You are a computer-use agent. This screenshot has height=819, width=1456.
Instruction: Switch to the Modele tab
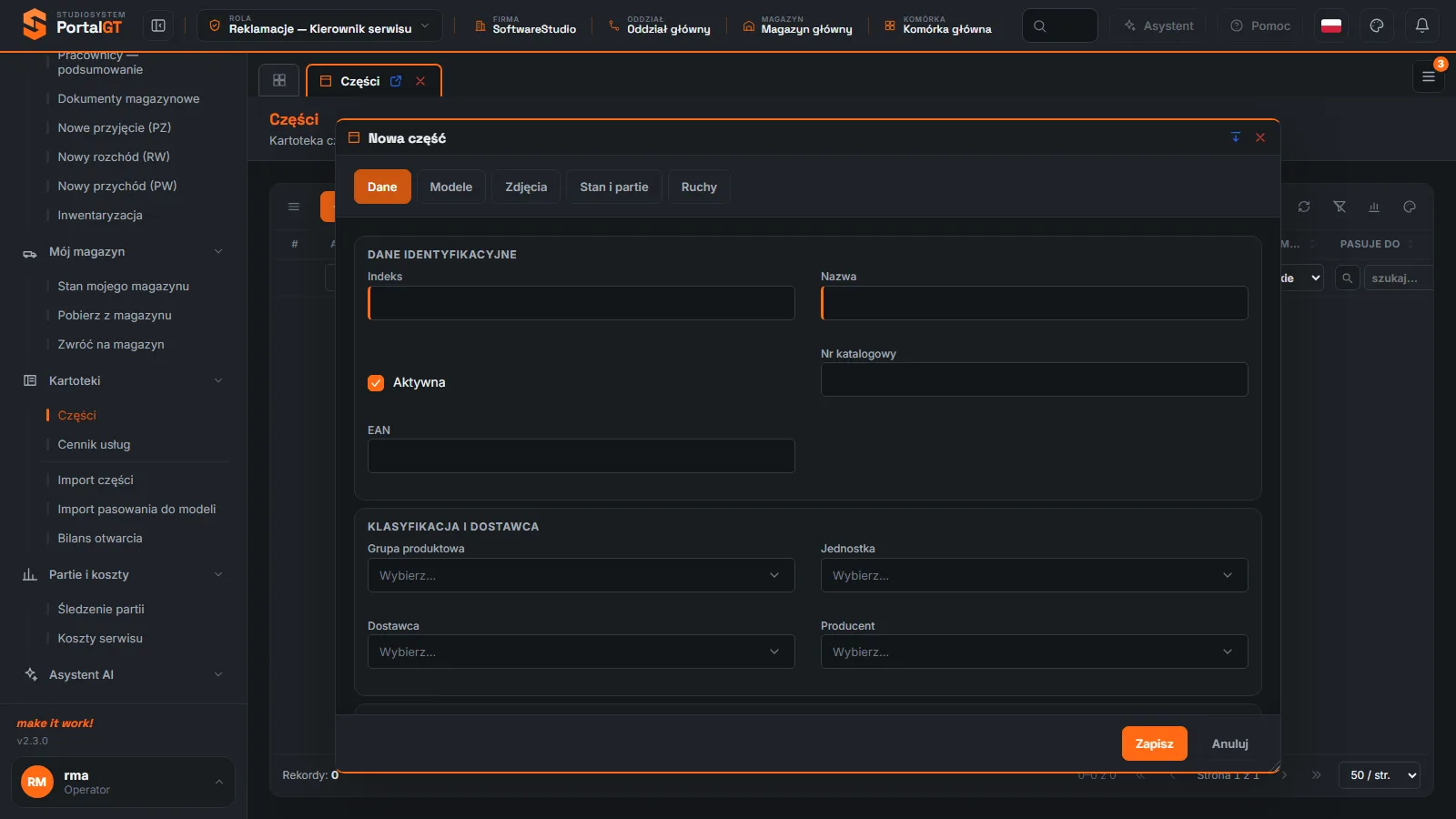click(x=451, y=187)
